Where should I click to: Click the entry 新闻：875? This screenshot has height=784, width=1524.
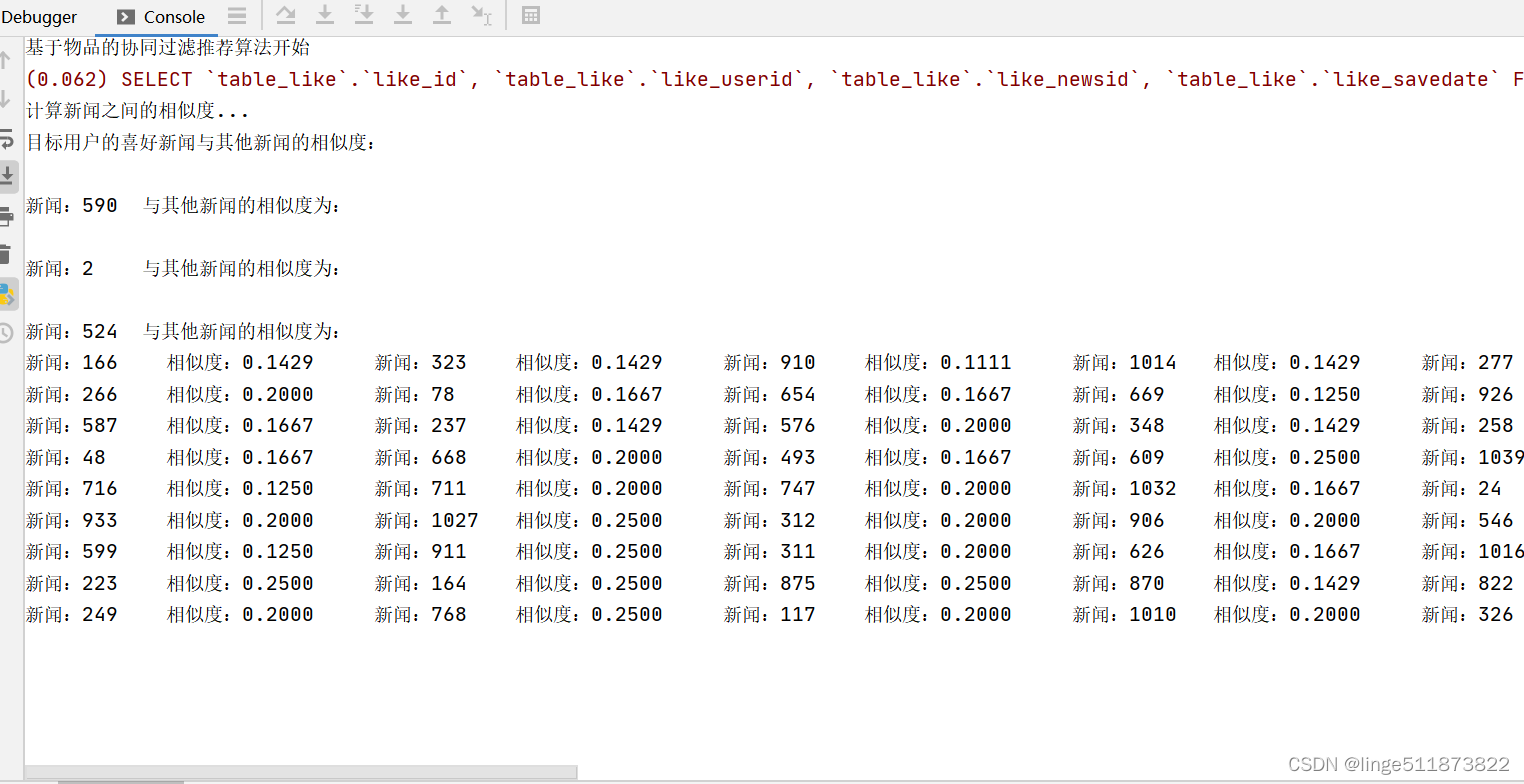[x=770, y=583]
